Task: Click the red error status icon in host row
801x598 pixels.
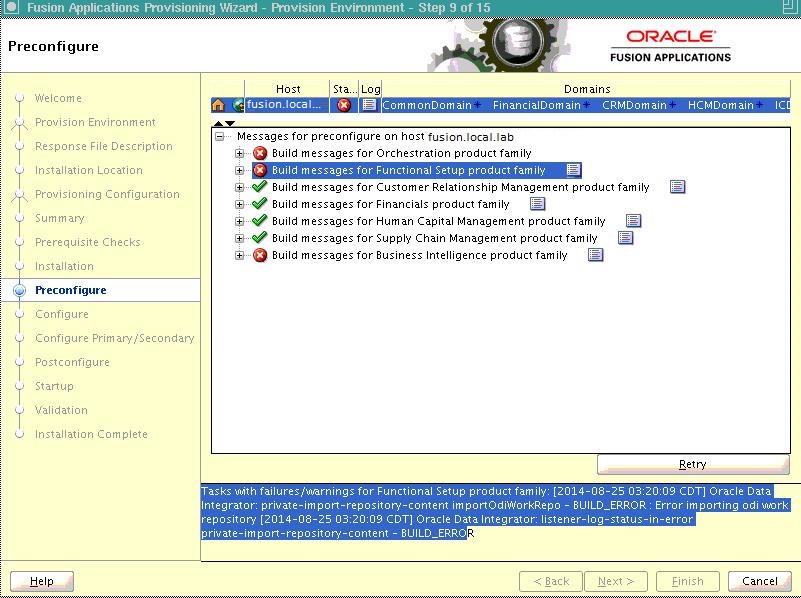Action: 344,105
